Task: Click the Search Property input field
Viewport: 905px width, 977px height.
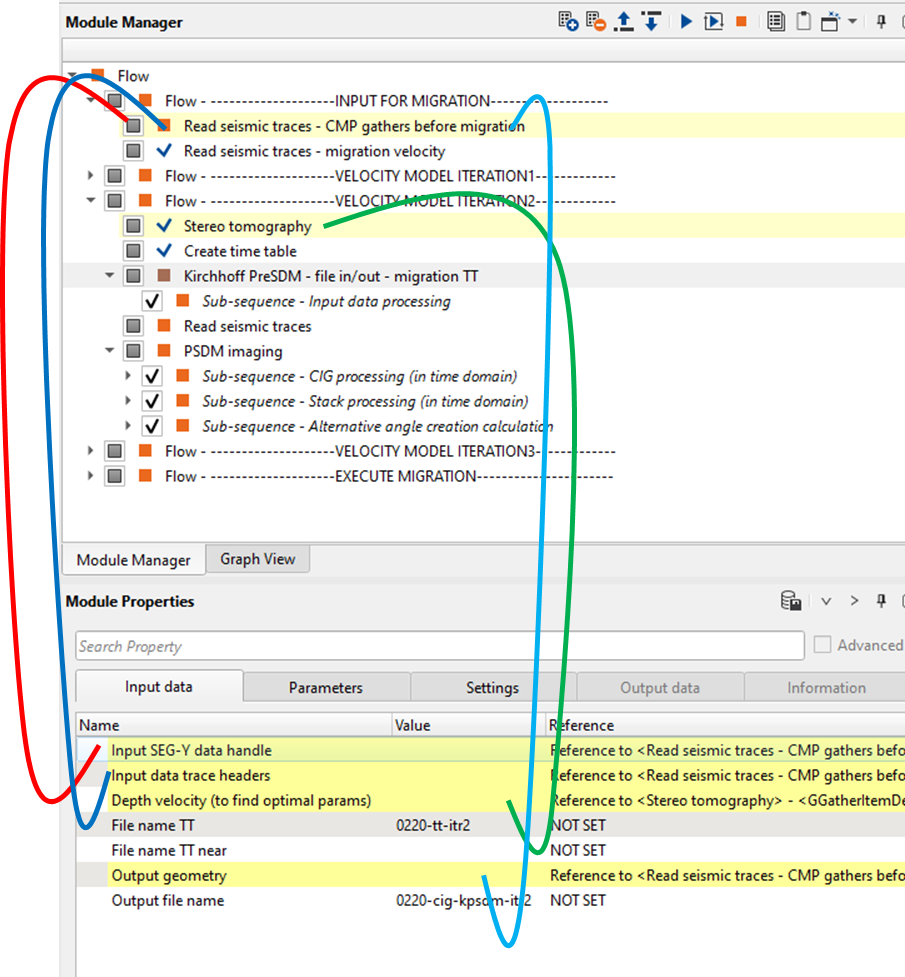Action: click(440, 646)
